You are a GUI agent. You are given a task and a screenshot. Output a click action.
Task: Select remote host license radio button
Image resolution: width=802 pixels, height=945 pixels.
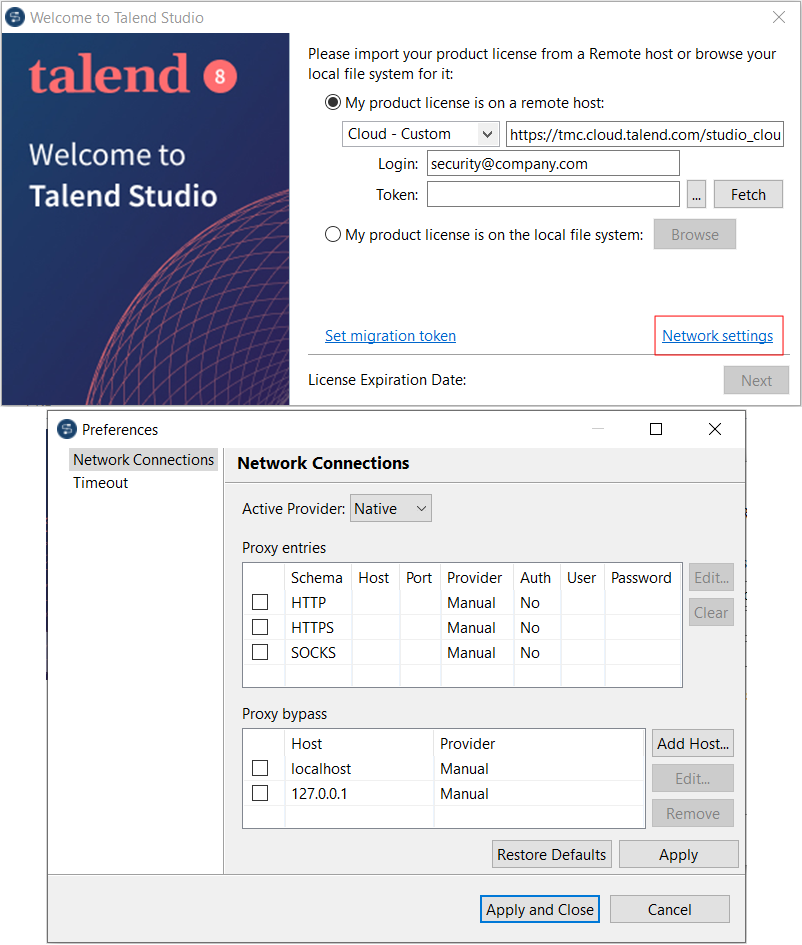click(333, 102)
